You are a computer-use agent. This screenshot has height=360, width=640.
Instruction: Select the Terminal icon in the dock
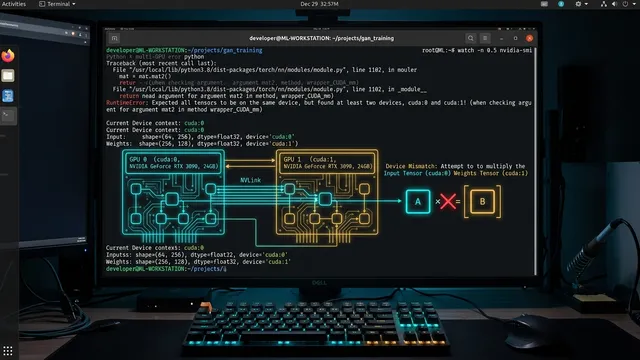(x=8, y=116)
